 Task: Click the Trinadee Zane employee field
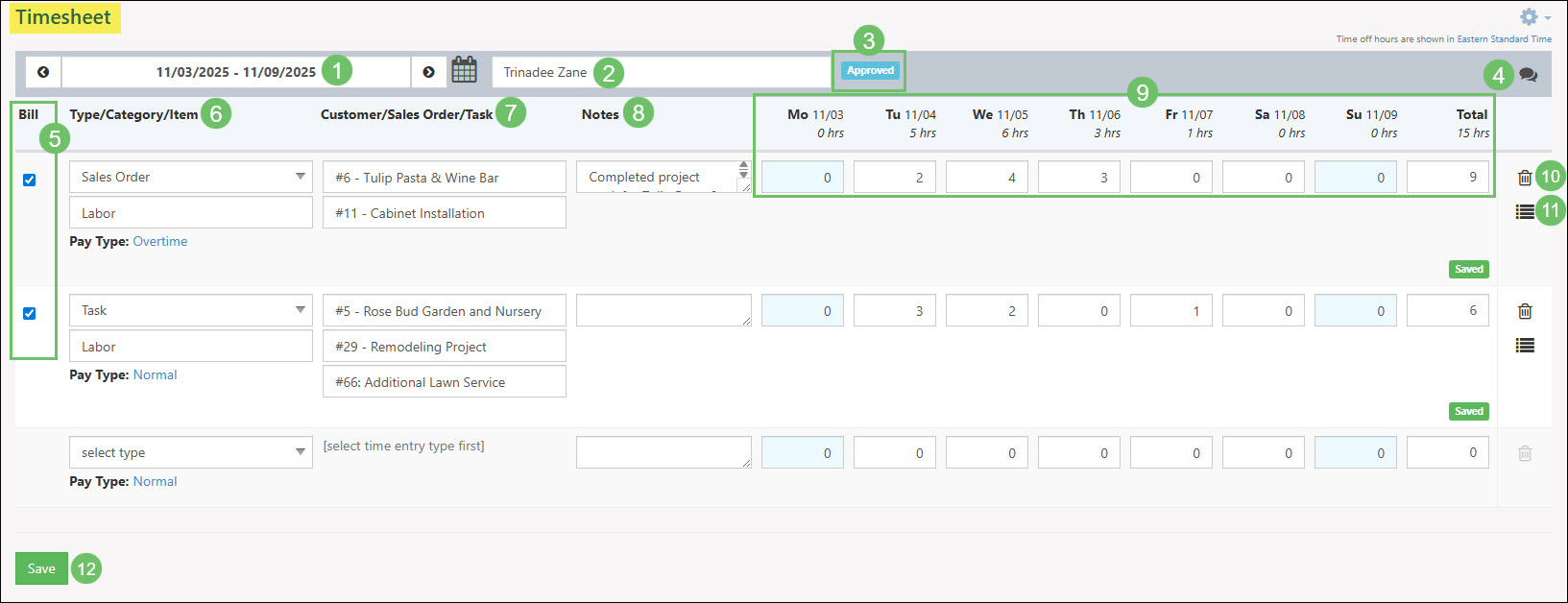click(663, 72)
